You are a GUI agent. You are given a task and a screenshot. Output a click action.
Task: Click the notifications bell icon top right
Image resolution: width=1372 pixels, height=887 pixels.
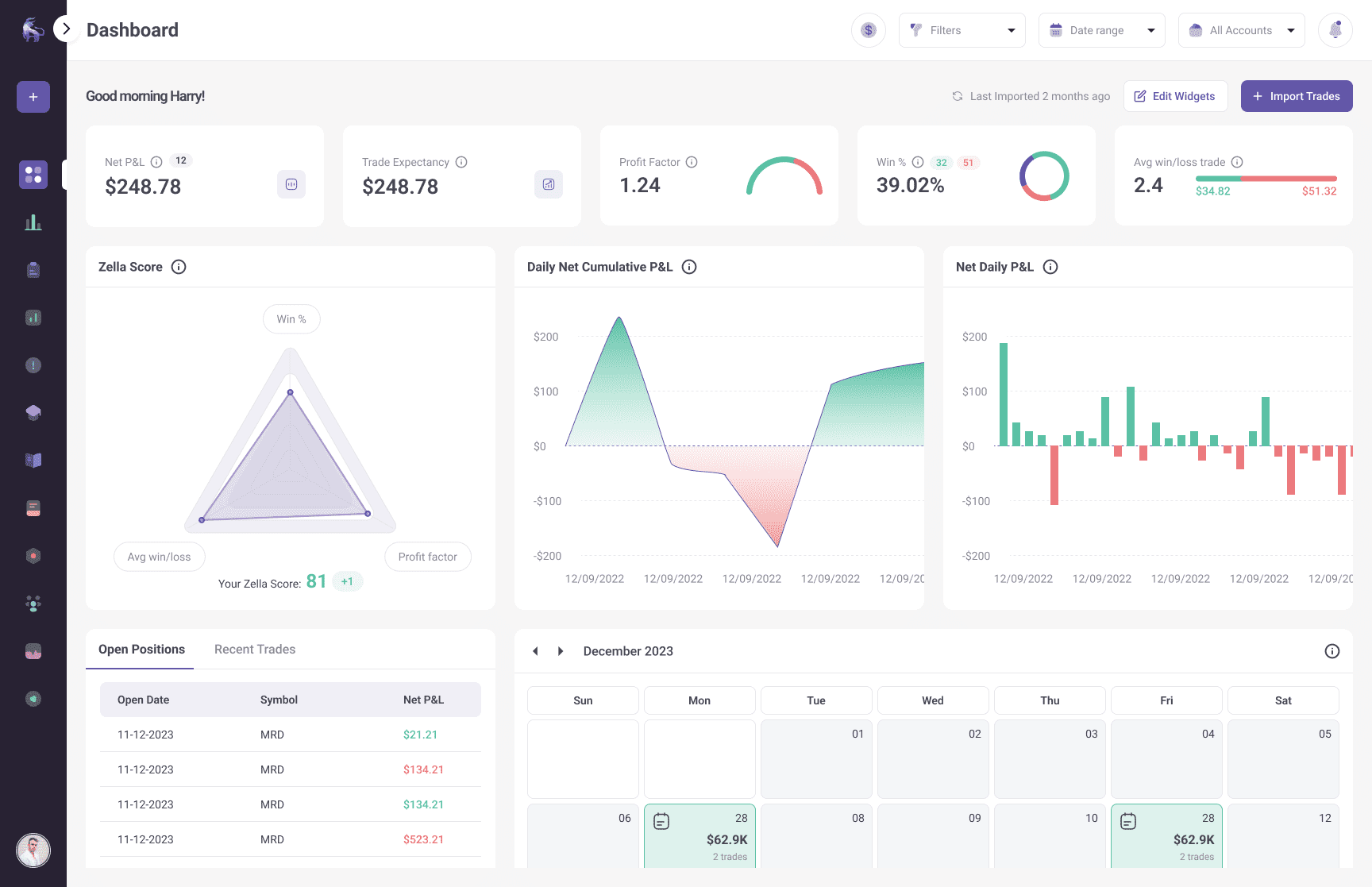[x=1335, y=29]
